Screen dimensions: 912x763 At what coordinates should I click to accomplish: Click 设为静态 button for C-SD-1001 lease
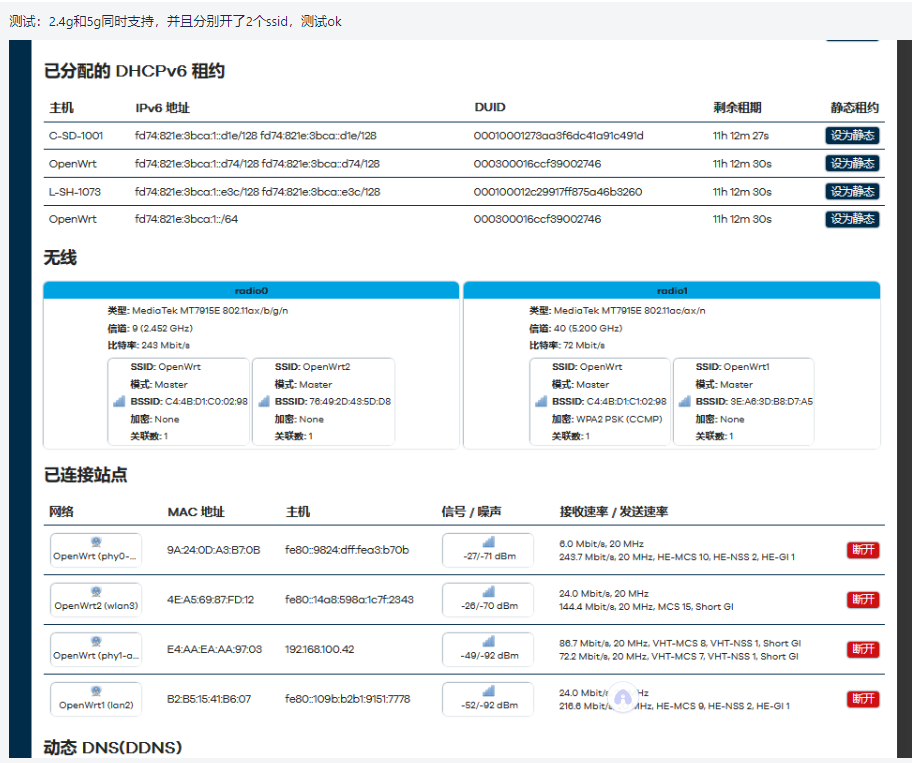pos(852,136)
